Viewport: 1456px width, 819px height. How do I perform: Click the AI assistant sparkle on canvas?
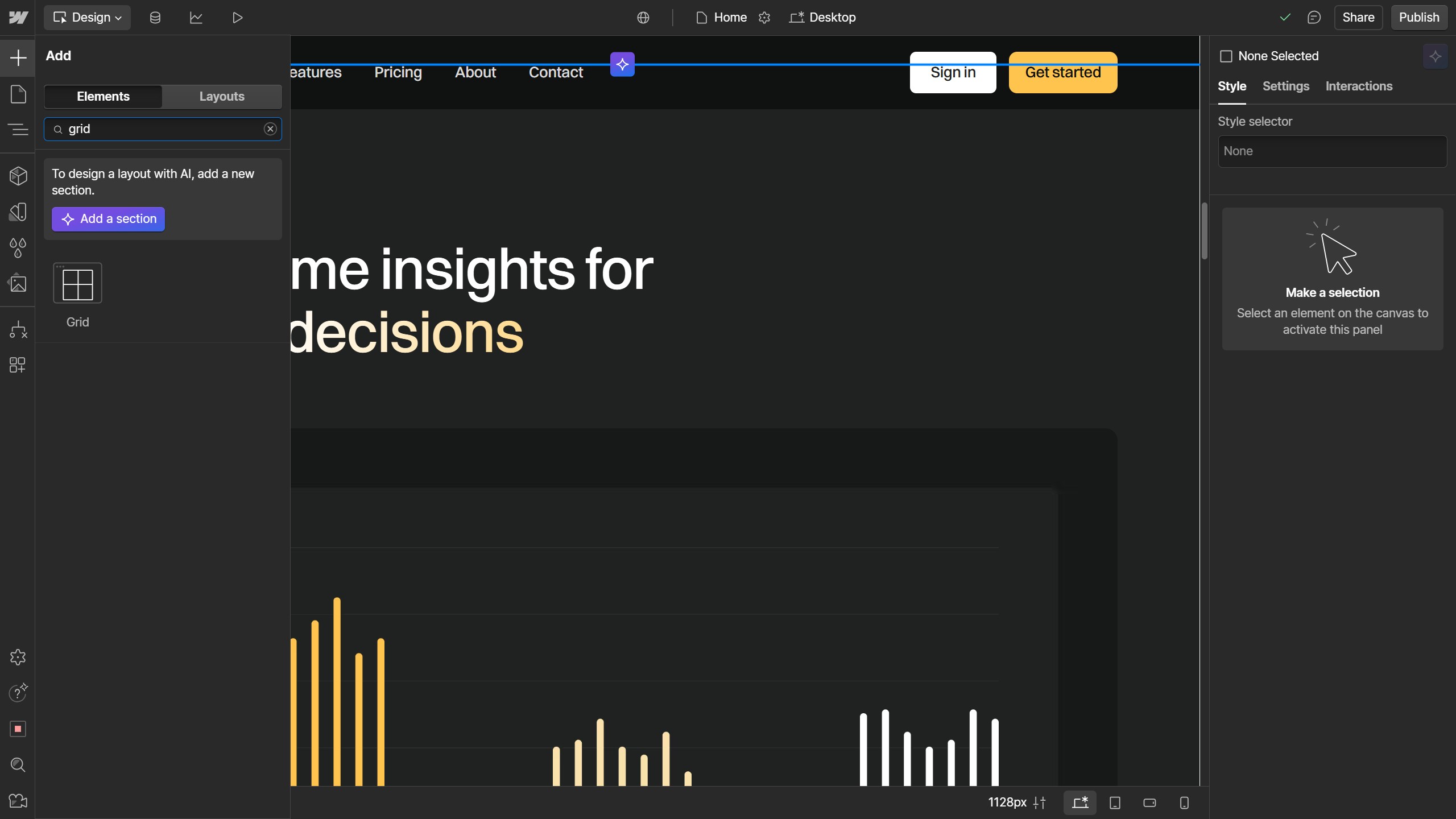[622, 64]
